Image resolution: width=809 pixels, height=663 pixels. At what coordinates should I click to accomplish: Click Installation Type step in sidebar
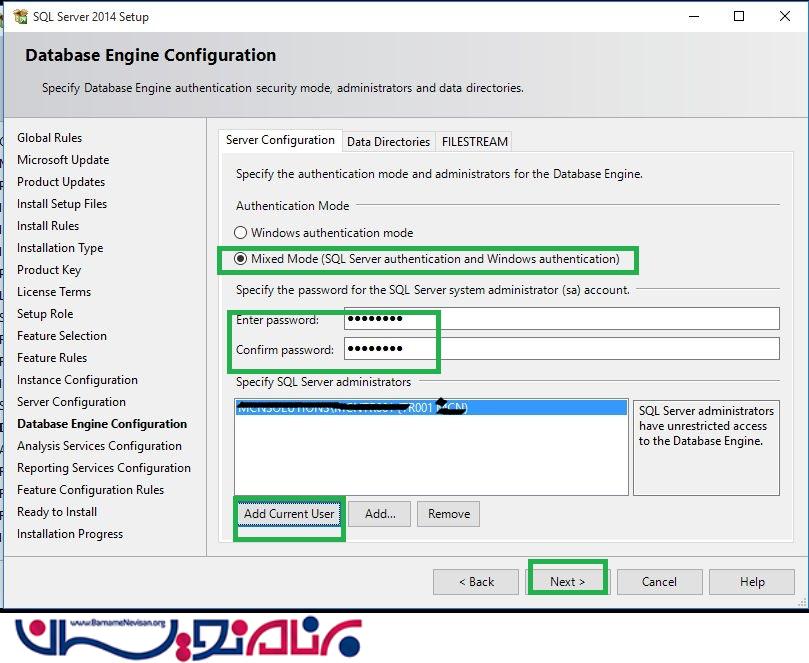coord(60,248)
